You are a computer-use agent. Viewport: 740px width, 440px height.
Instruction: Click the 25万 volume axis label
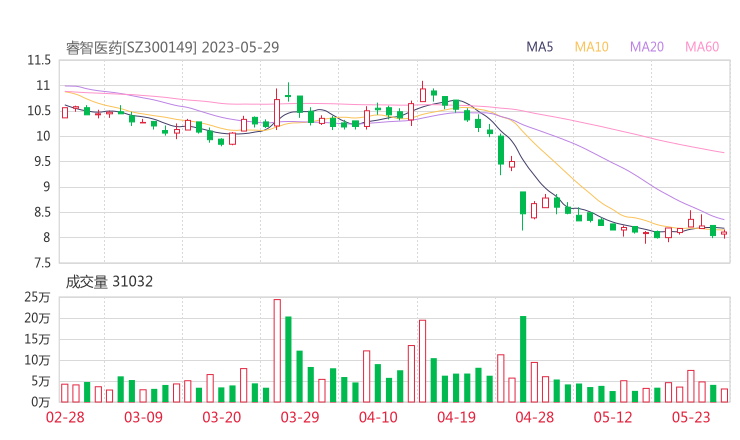[37, 297]
